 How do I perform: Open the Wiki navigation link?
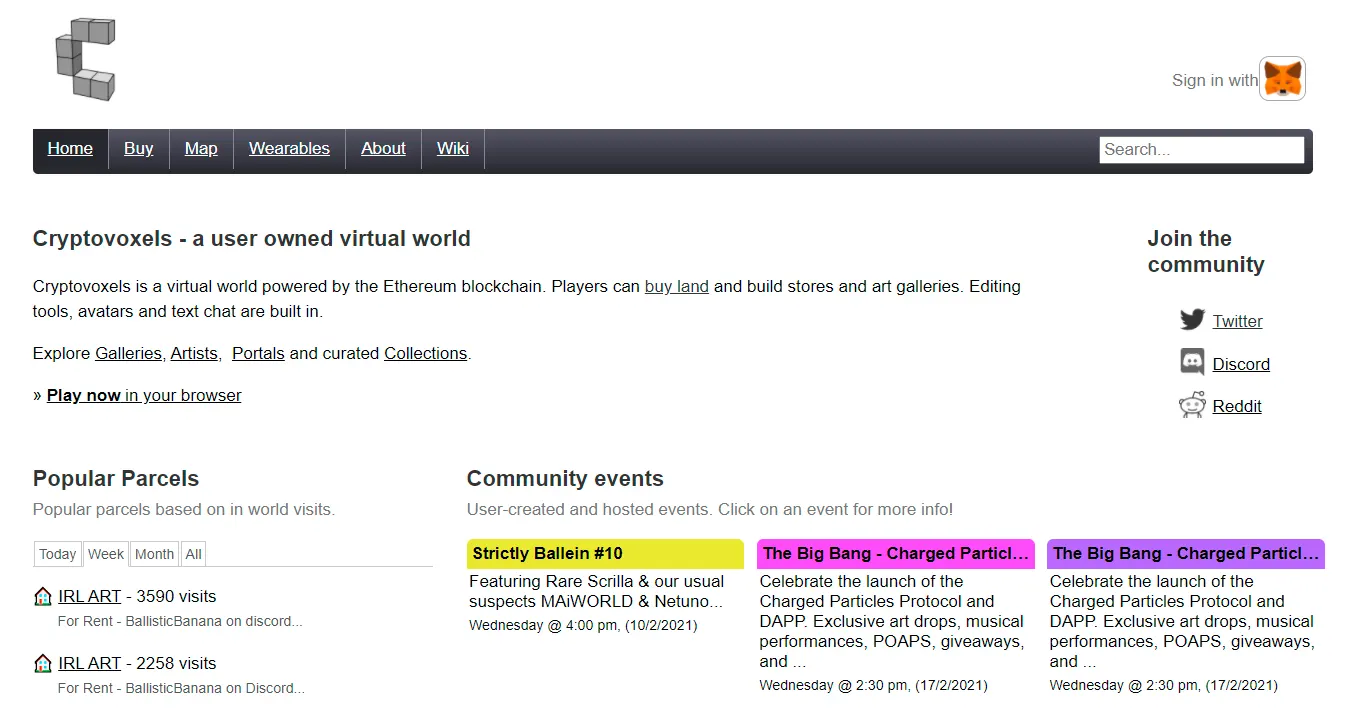pos(453,149)
